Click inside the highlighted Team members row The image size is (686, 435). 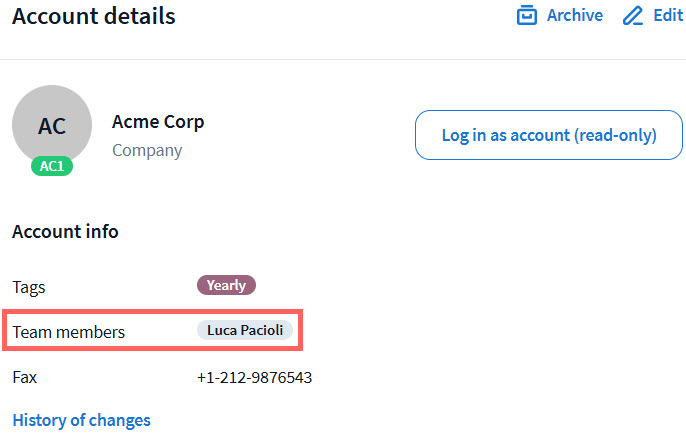pos(160,331)
